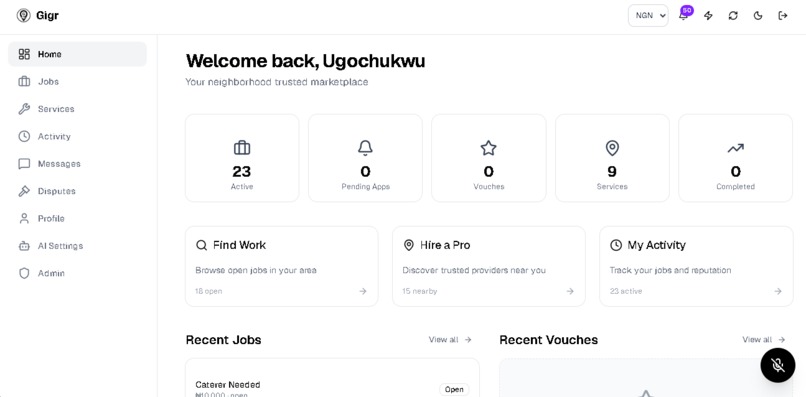Open the Find Work card
806x397 pixels.
[282, 266]
